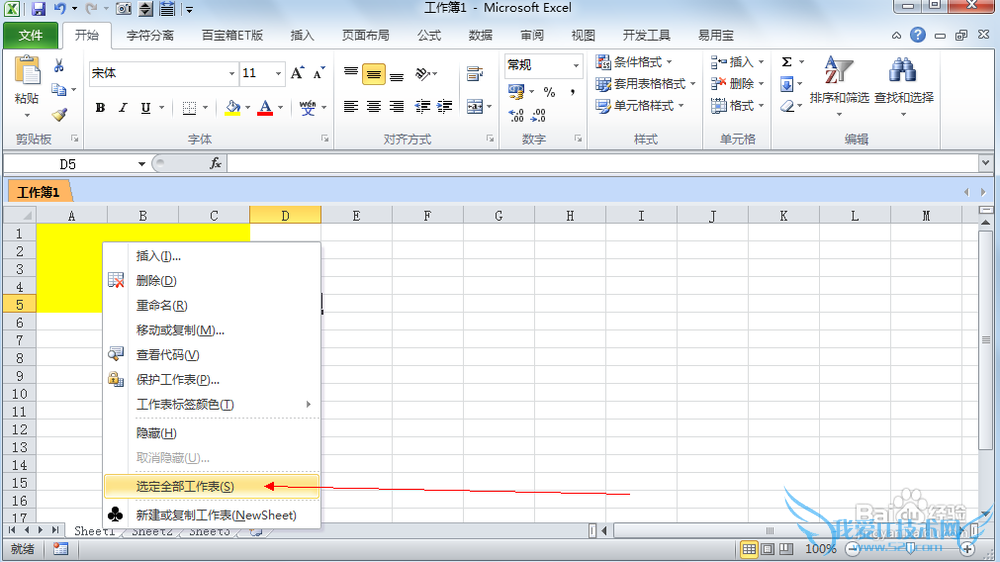The height and width of the screenshot is (562, 1000).
Task: Open Find and Select (查找和选择)
Action: point(904,86)
